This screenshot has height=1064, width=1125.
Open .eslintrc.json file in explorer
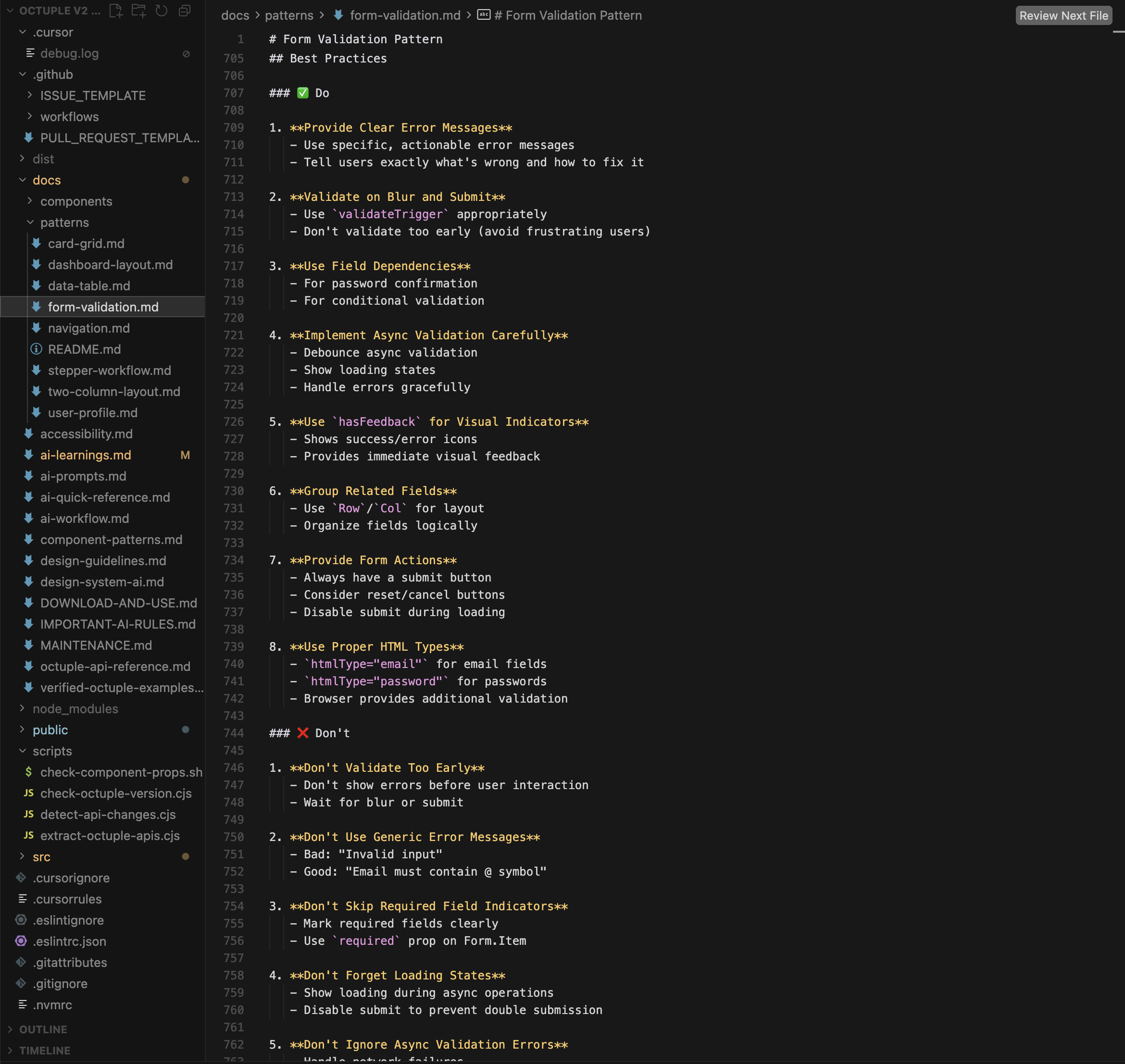(x=69, y=941)
